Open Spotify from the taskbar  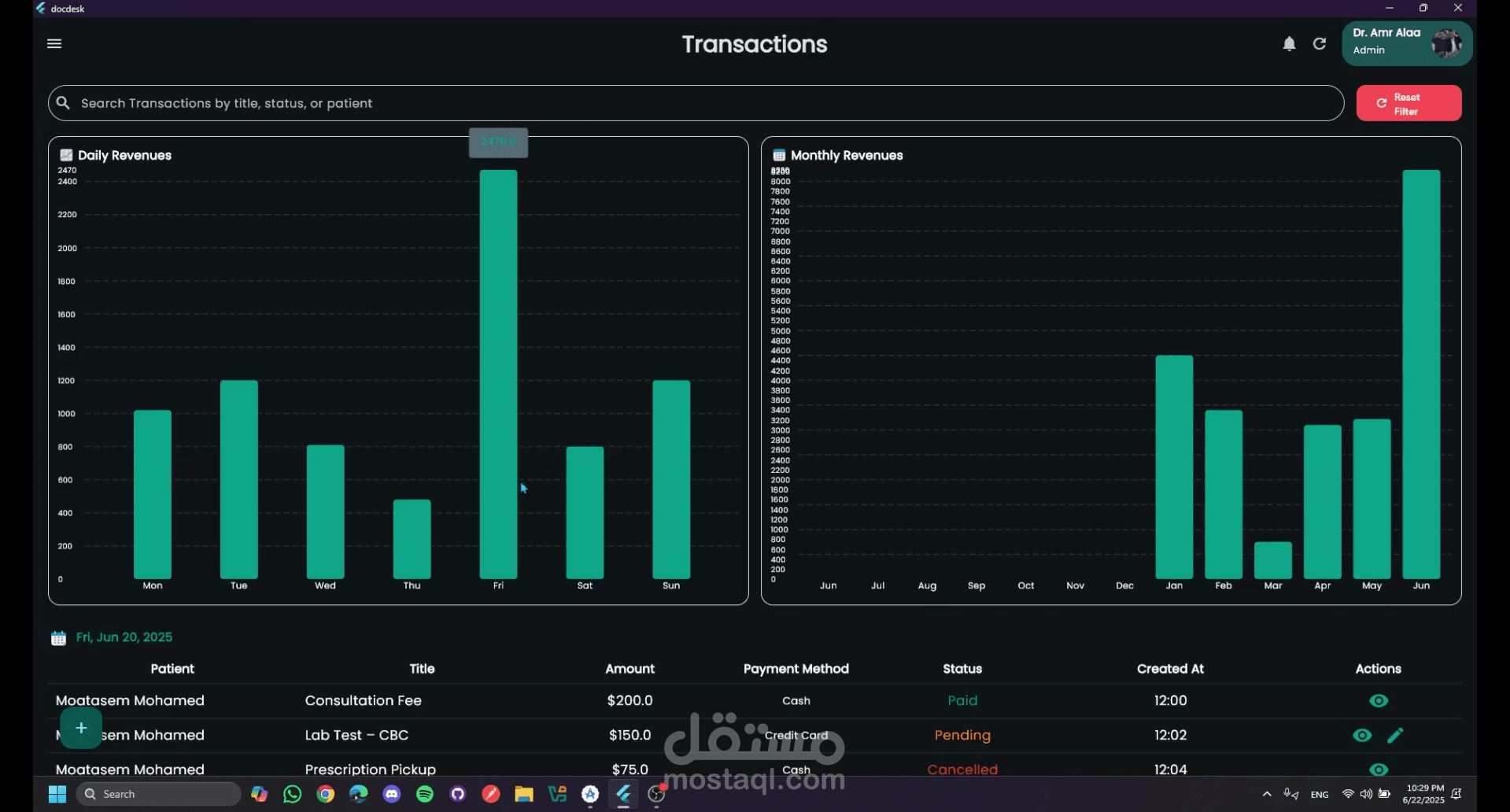point(425,794)
